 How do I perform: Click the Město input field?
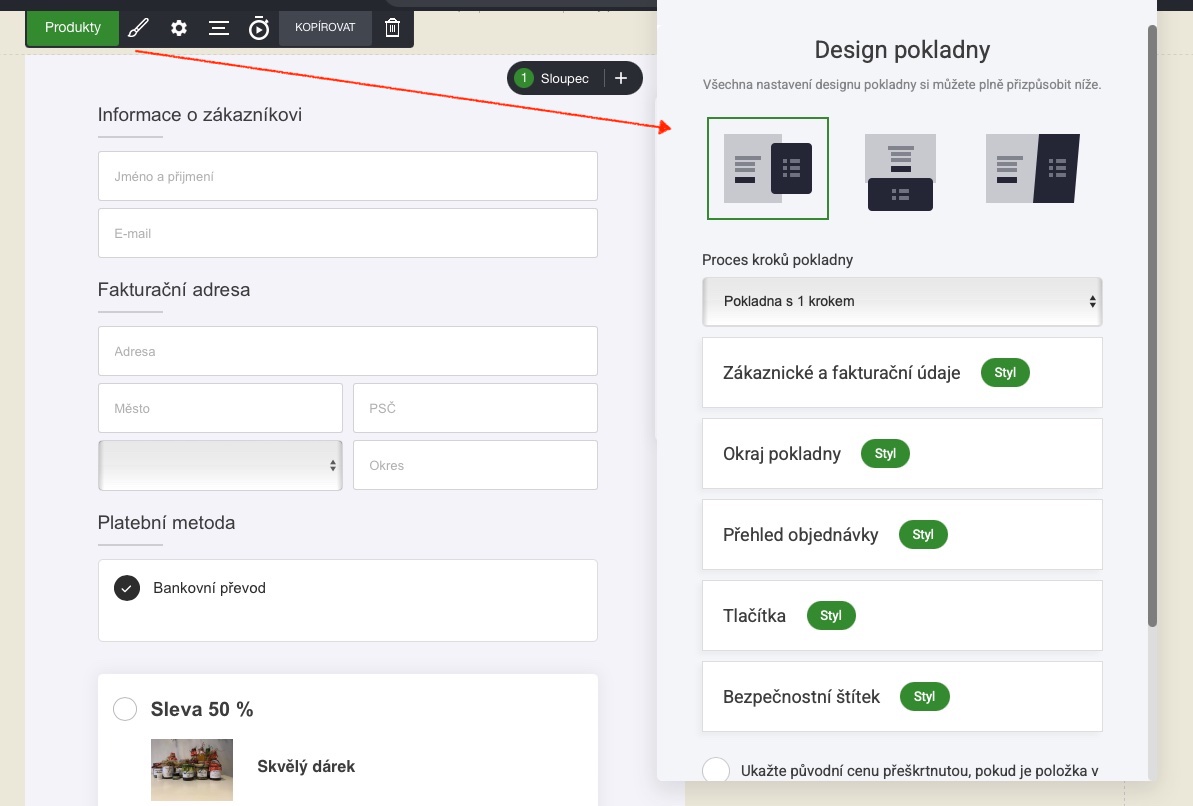[x=220, y=408]
